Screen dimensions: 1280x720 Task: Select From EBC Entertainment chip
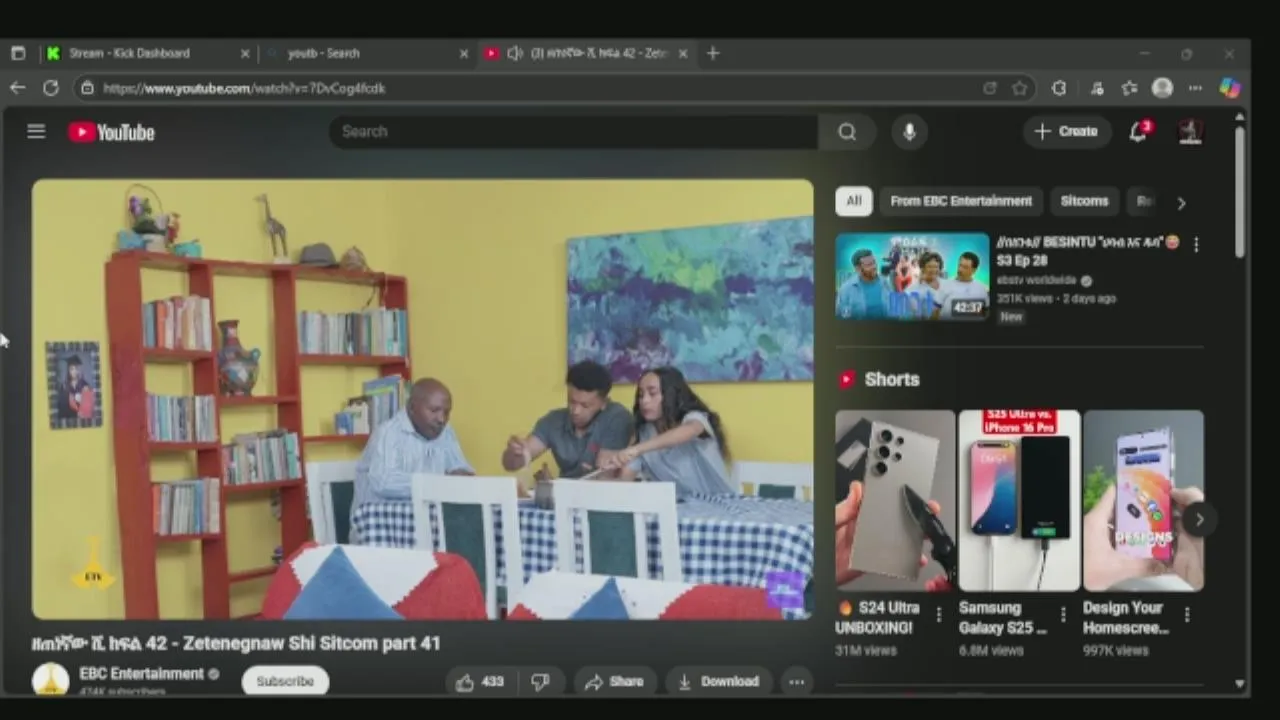(961, 201)
